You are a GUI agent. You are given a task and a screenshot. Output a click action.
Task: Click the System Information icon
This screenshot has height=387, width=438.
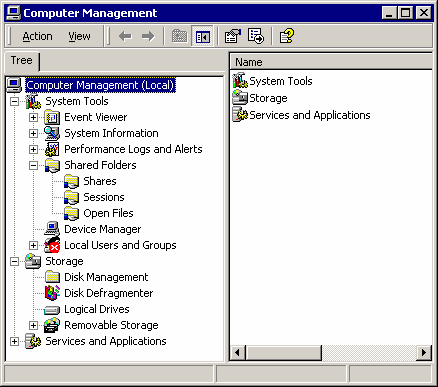(52, 133)
